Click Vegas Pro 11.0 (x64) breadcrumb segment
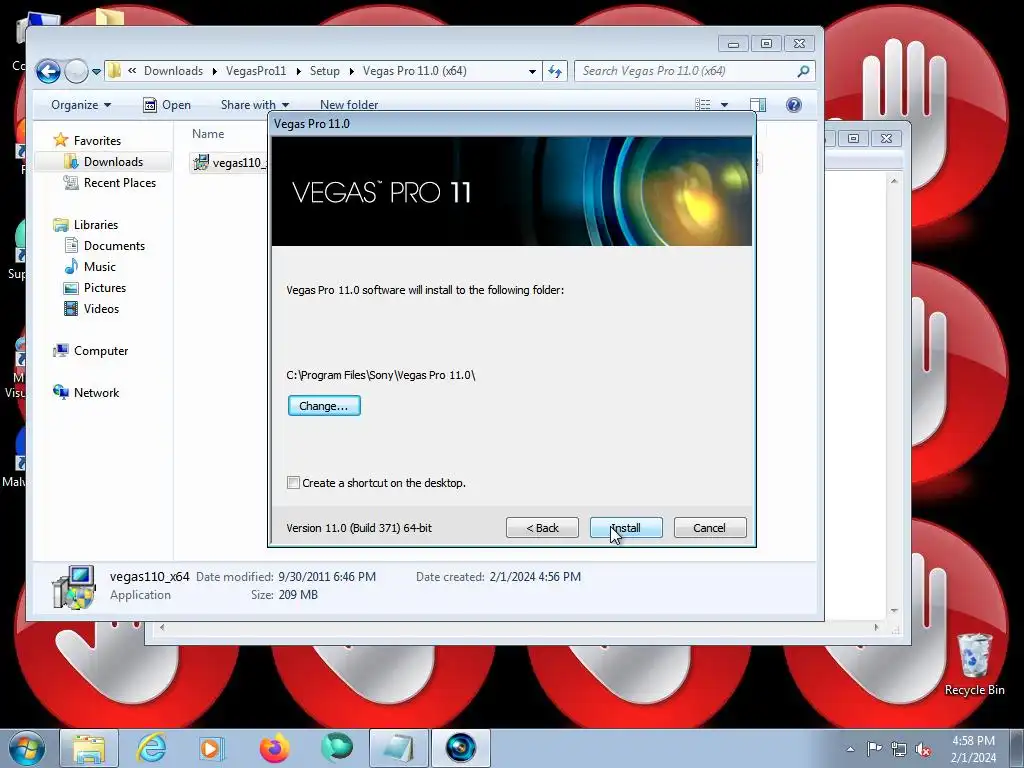Screen dimensions: 1024x768 click(x=415, y=71)
